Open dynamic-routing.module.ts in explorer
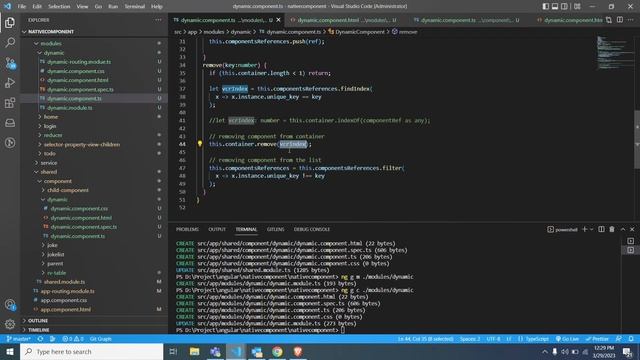Image resolution: width=640 pixels, height=360 pixels. tap(79, 62)
